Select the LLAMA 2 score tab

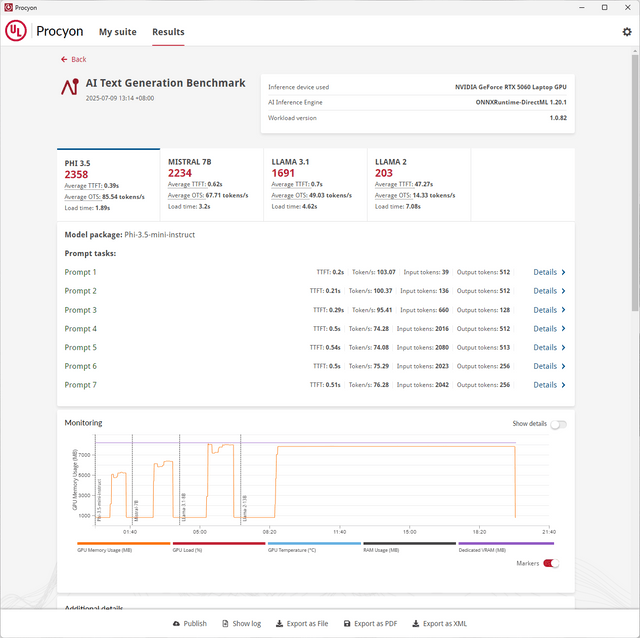419,185
